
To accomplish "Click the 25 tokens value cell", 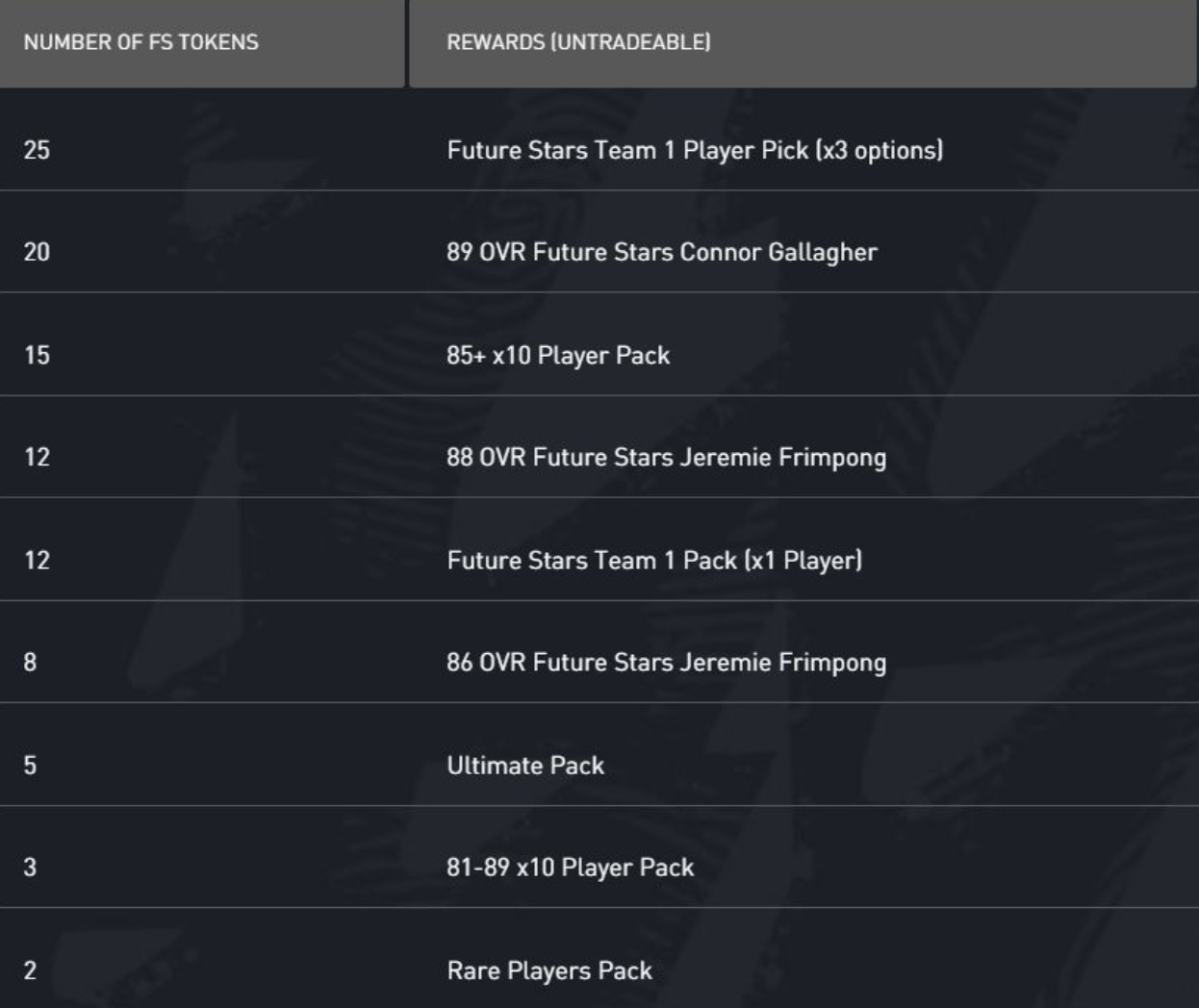I will tap(37, 150).
